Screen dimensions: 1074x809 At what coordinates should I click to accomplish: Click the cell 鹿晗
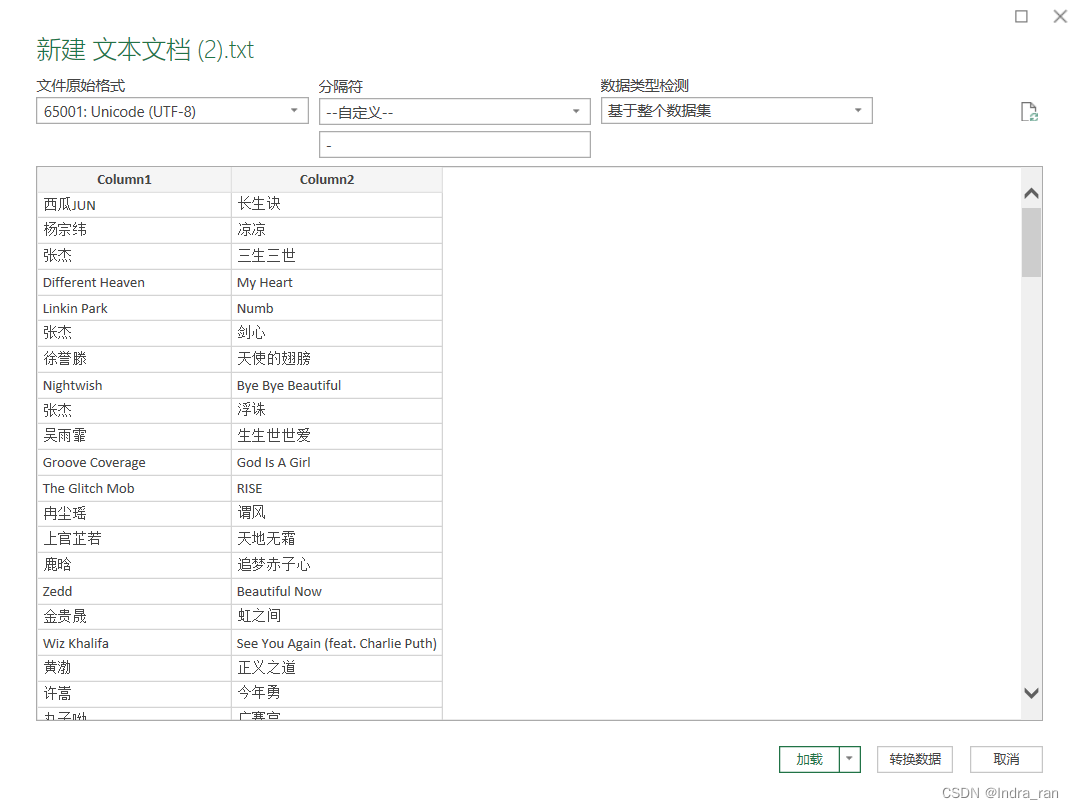(134, 565)
